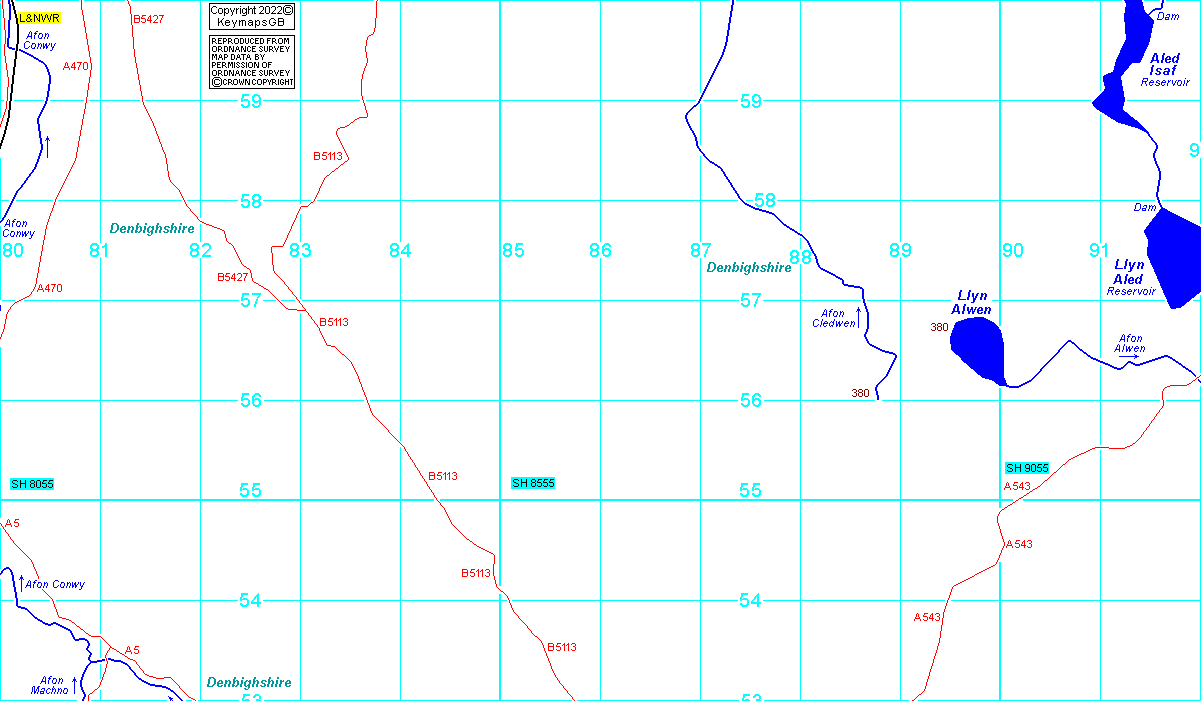Viewport: 1201px width, 701px height.
Task: Click the Copyright 2022 KeymapsGB box
Action: (x=252, y=16)
